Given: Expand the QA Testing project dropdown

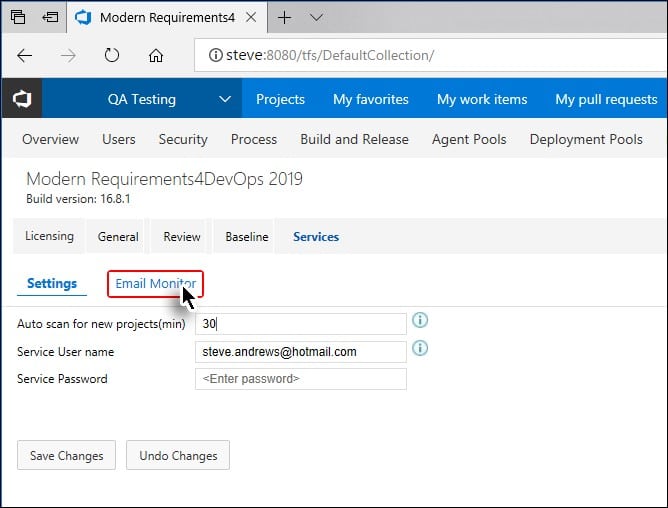Looking at the screenshot, I should 225,99.
